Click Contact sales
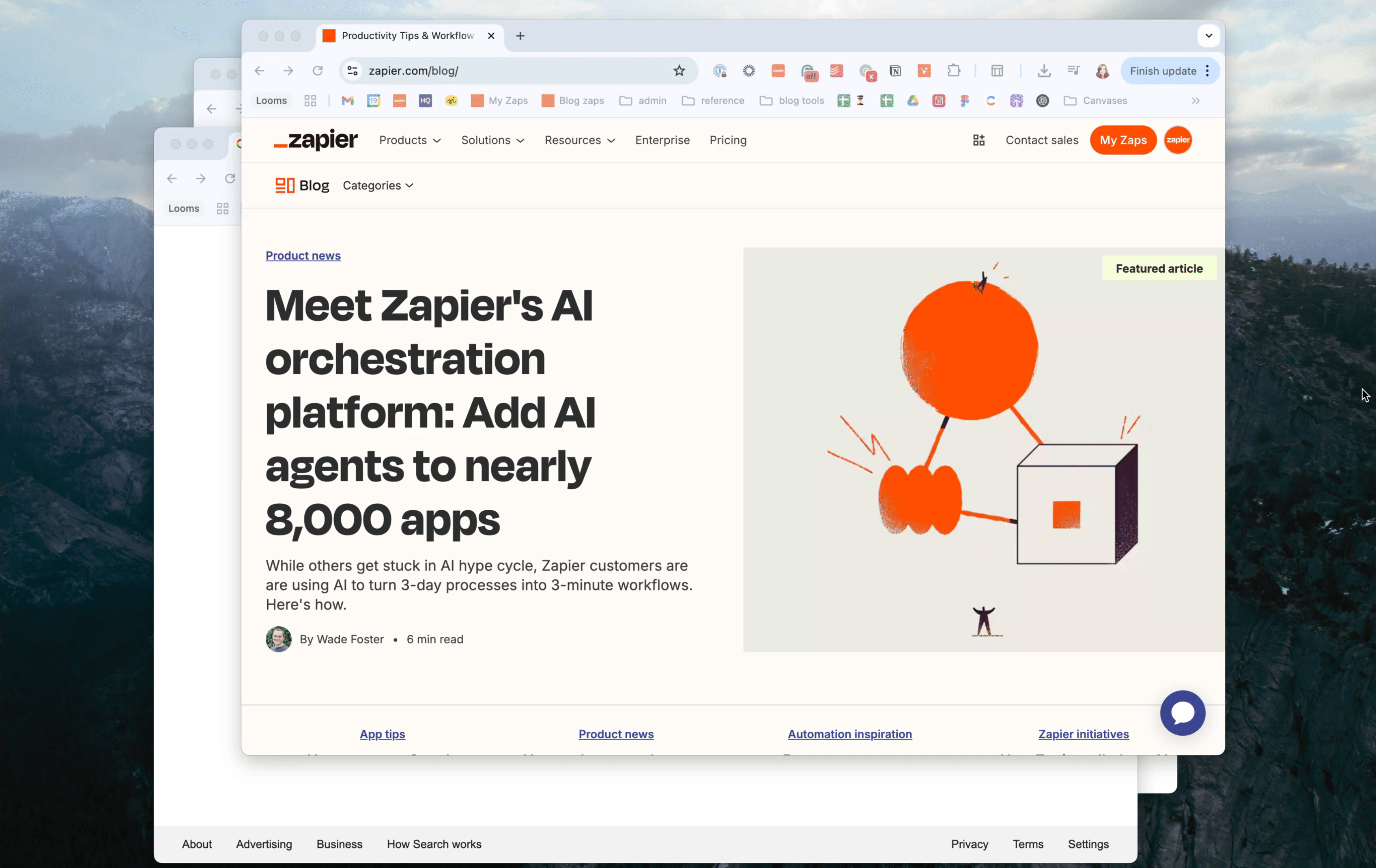1376x868 pixels. (1042, 140)
